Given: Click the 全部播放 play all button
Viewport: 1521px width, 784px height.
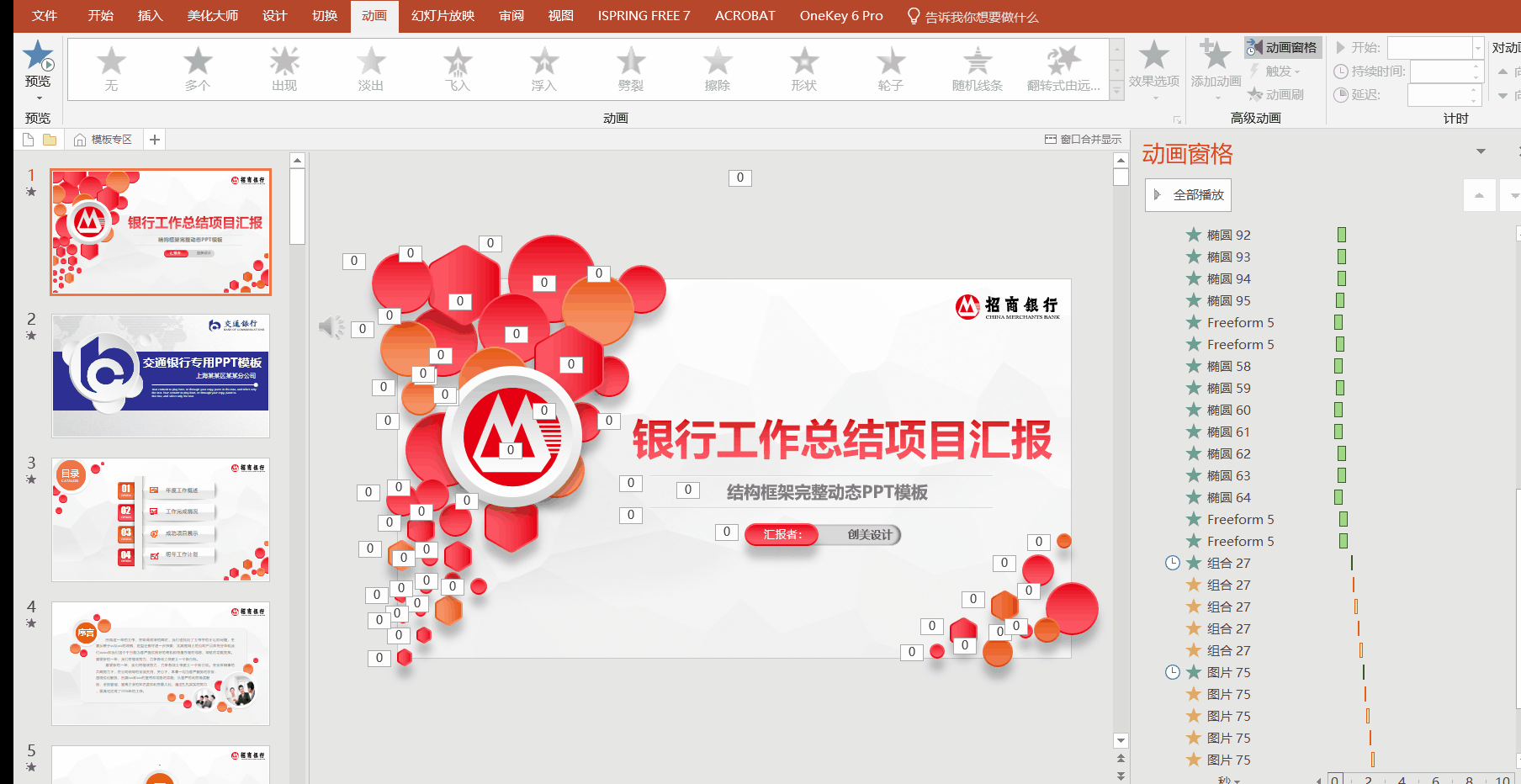Looking at the screenshot, I should 1188,195.
